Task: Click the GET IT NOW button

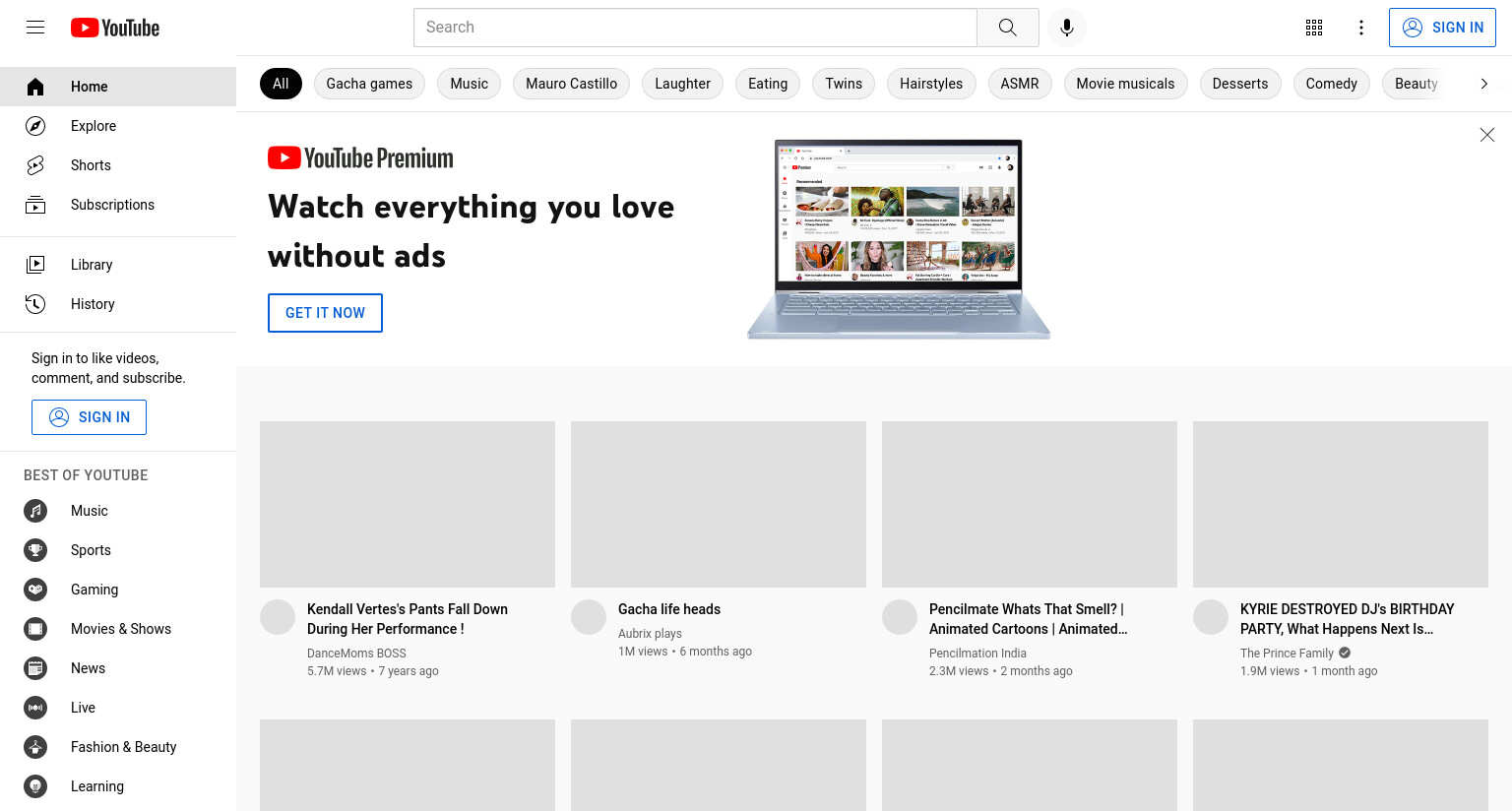Action: click(x=325, y=313)
